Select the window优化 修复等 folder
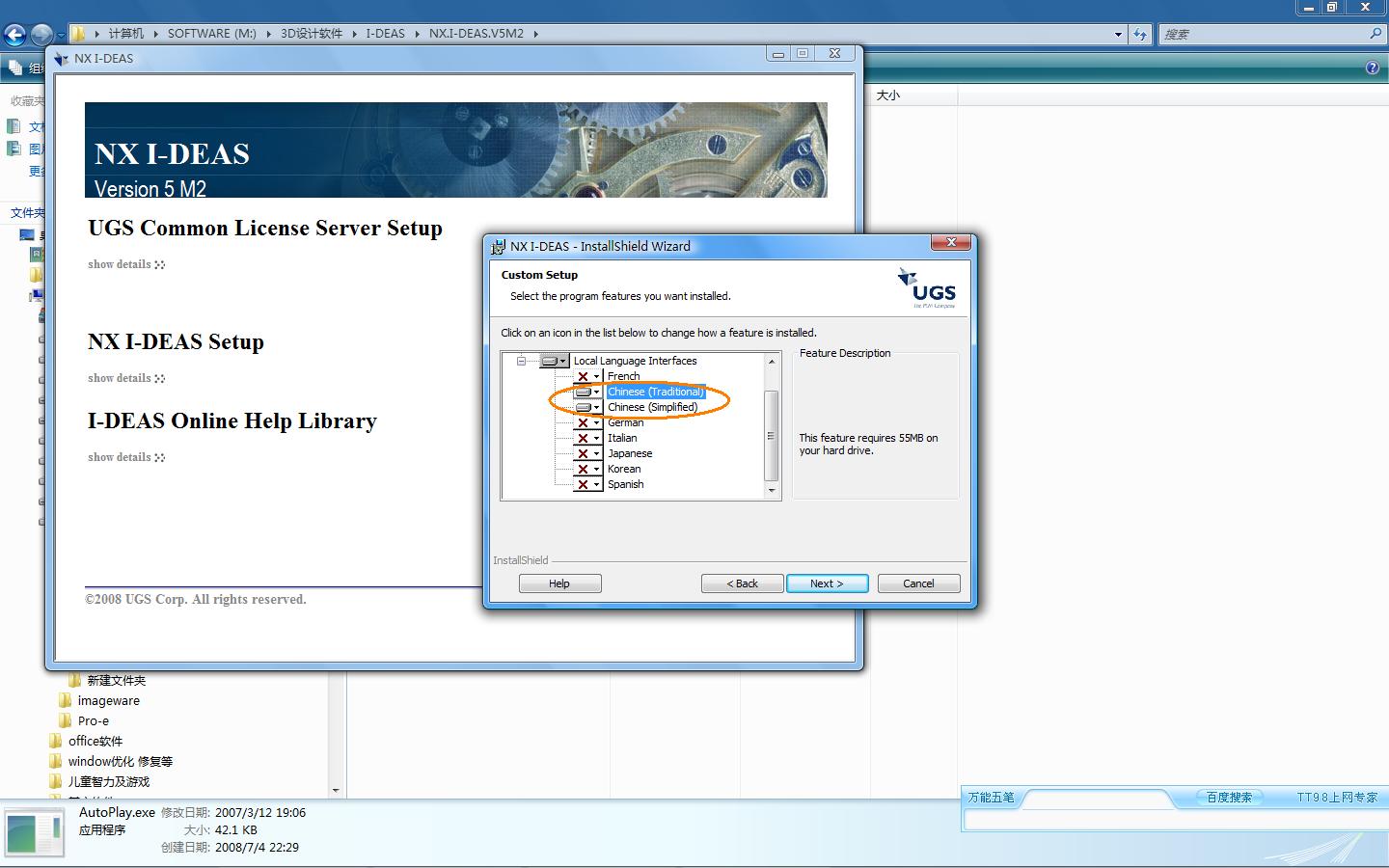 [x=121, y=761]
